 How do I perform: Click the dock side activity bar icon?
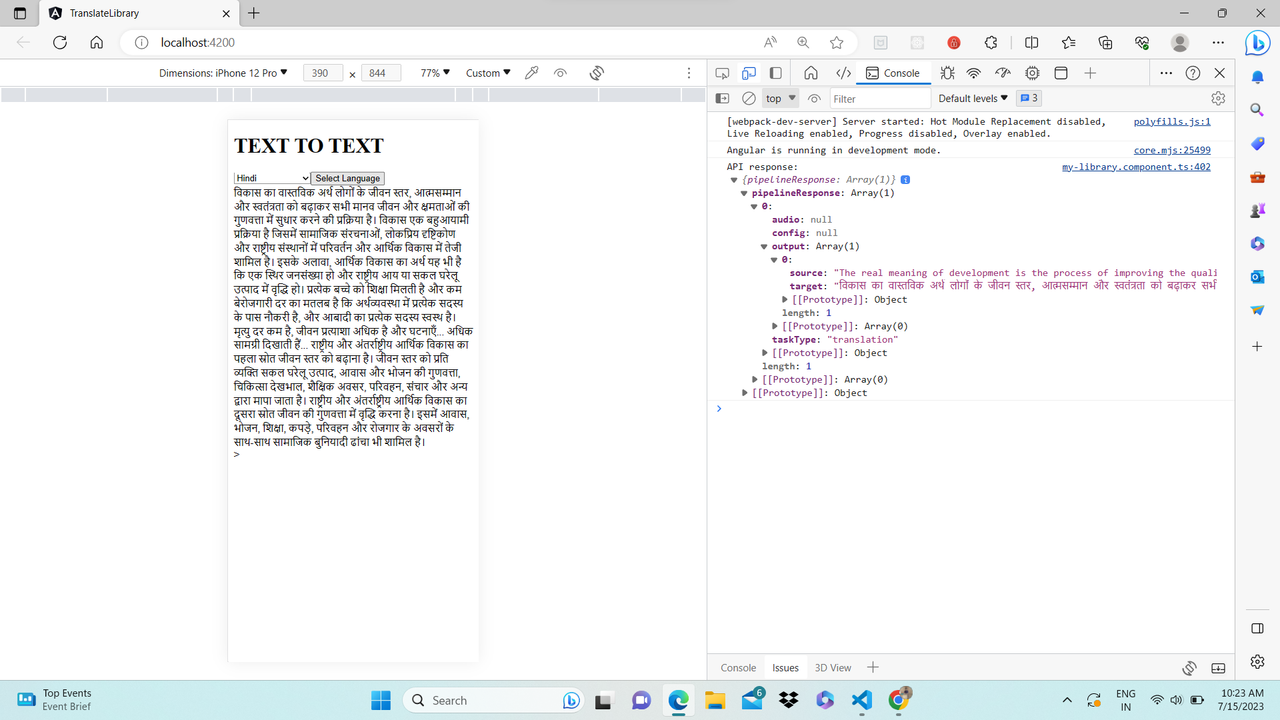click(x=775, y=73)
